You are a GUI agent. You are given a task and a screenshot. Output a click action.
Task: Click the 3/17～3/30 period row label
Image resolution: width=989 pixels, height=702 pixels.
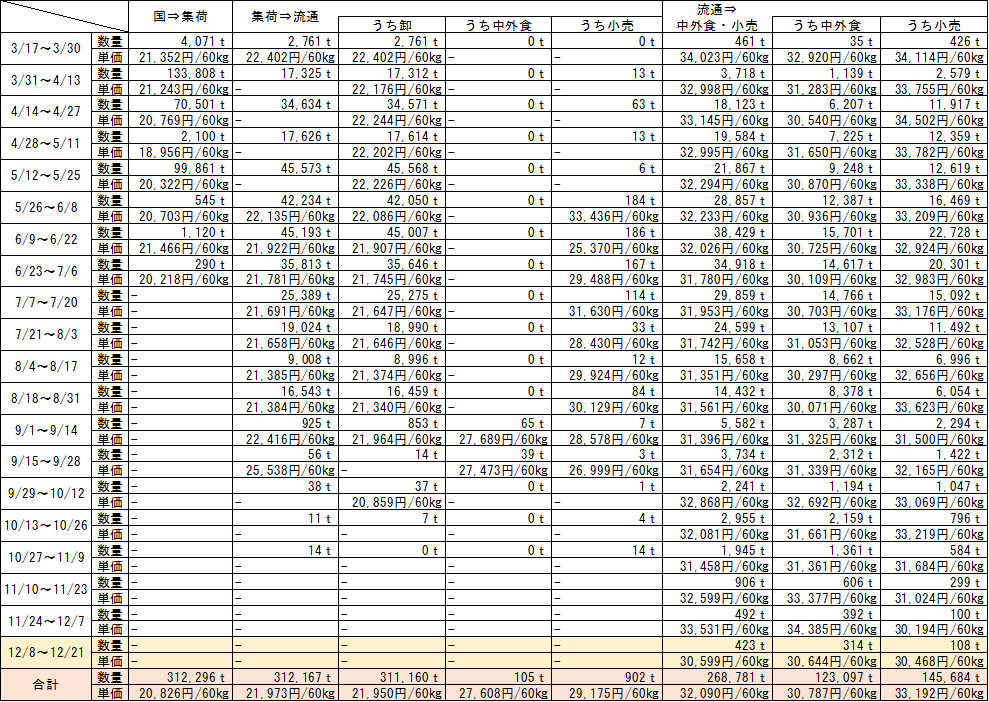point(47,49)
